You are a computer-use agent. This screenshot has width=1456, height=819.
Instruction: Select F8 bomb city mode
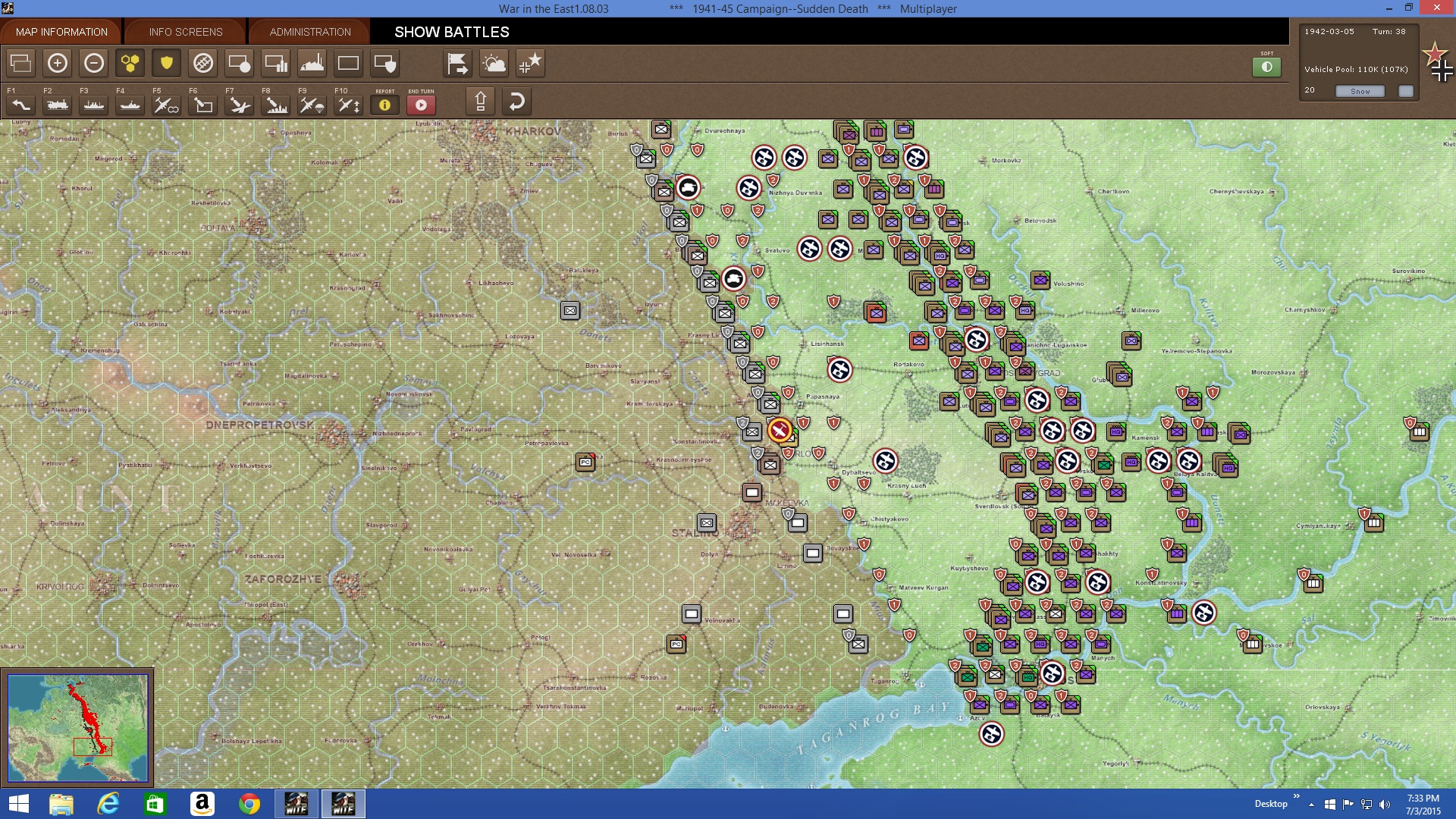pos(276,104)
